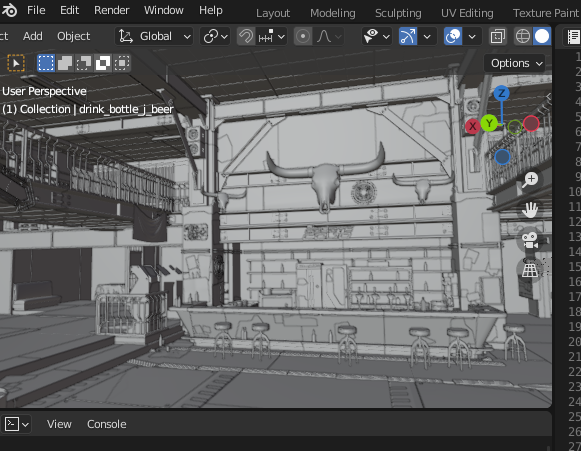The image size is (581, 451).
Task: Click the Blender logo icon
Action: (x=9, y=10)
